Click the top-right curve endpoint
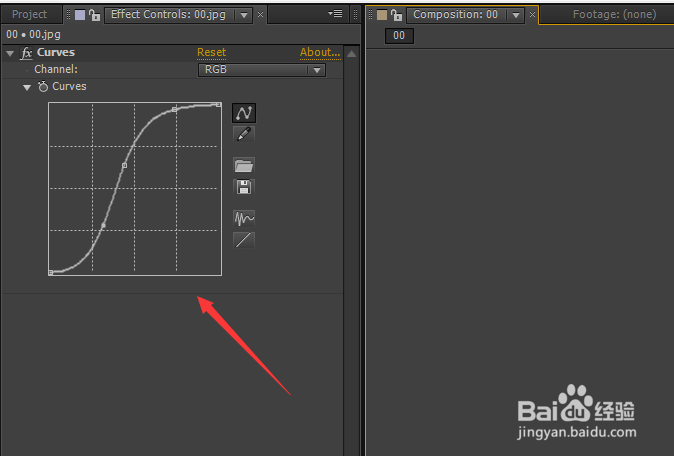 point(219,104)
